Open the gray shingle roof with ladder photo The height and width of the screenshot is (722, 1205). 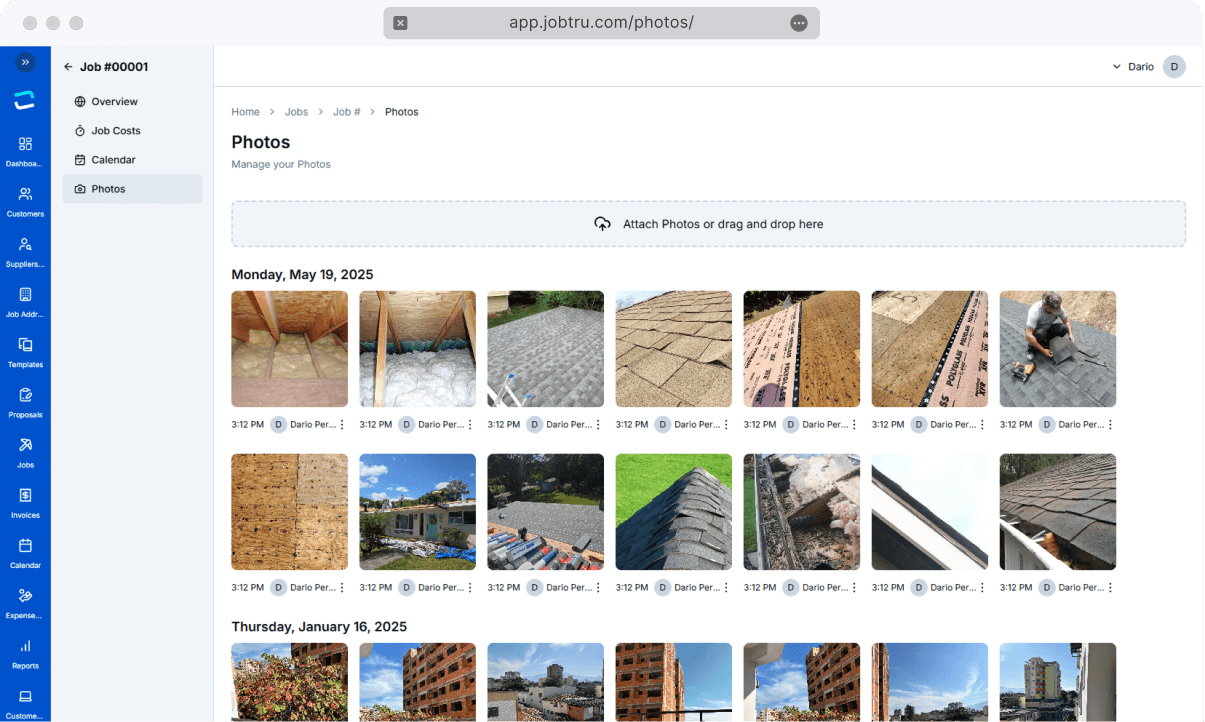[x=545, y=349]
